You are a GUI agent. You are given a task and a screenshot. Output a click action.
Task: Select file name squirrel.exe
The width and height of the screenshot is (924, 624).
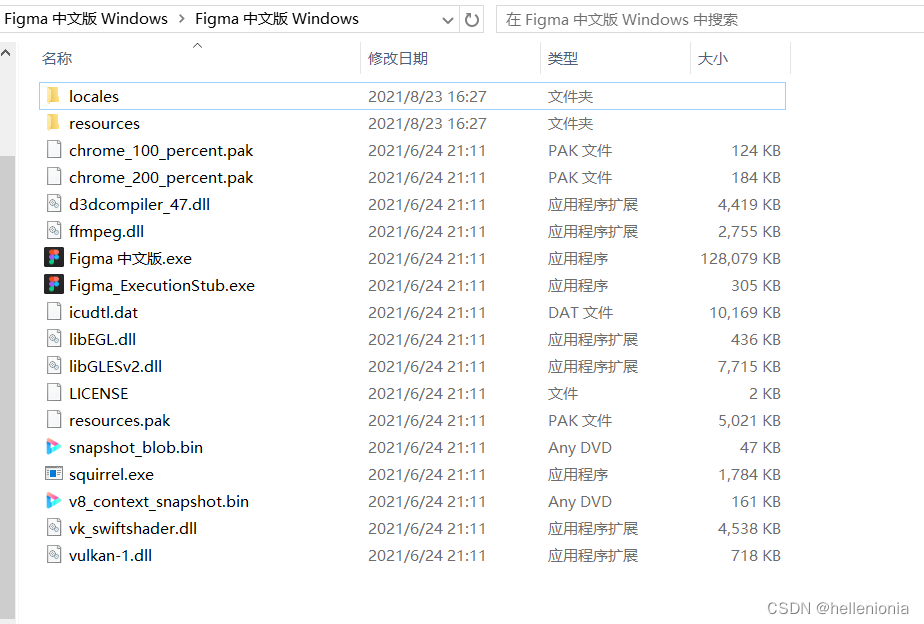(x=111, y=475)
